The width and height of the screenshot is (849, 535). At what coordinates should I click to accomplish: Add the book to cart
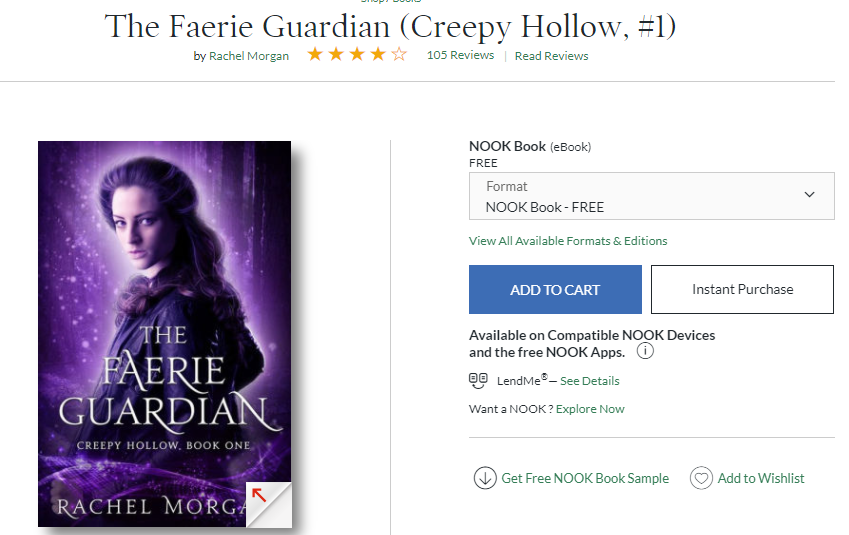point(555,289)
